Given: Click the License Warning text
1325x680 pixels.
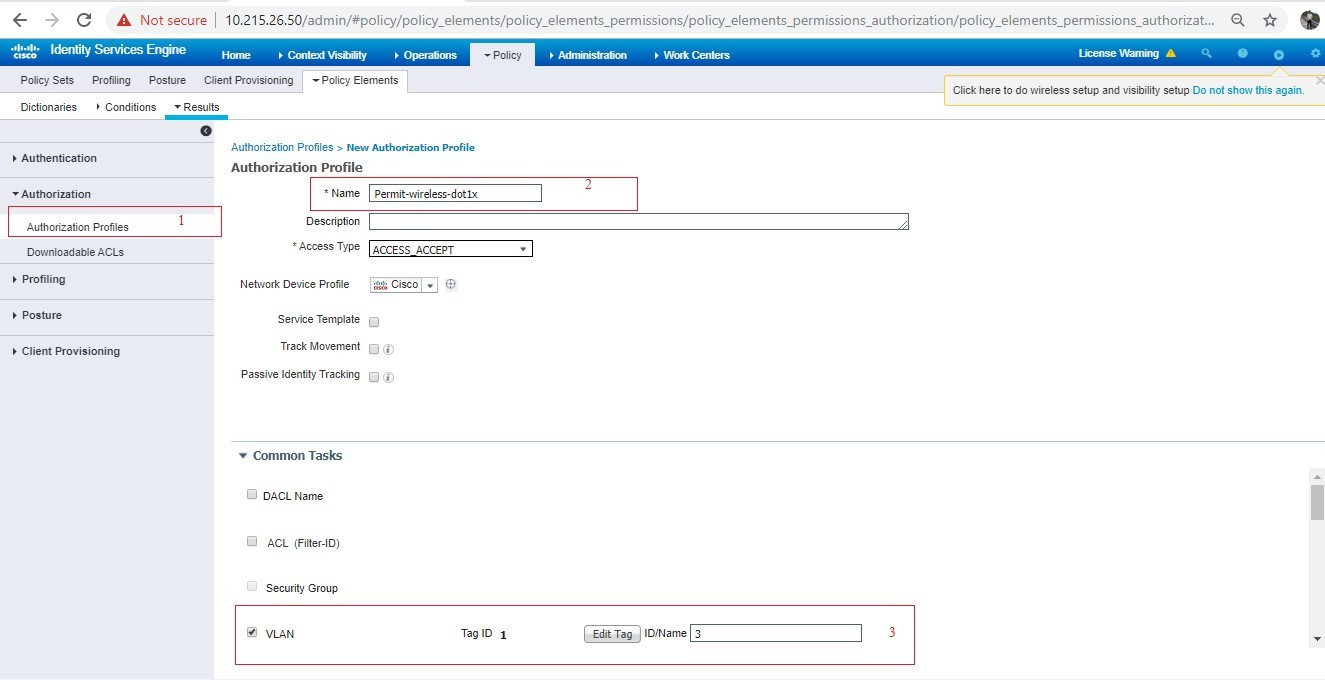Looking at the screenshot, I should click(x=1119, y=54).
